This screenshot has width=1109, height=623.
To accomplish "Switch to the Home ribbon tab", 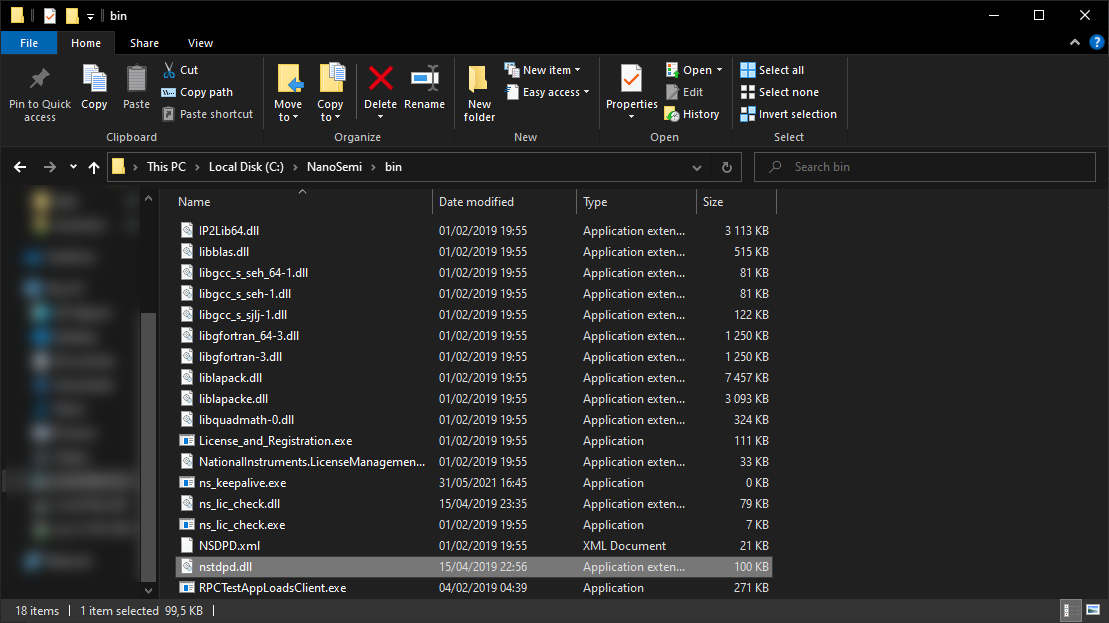I will click(86, 43).
